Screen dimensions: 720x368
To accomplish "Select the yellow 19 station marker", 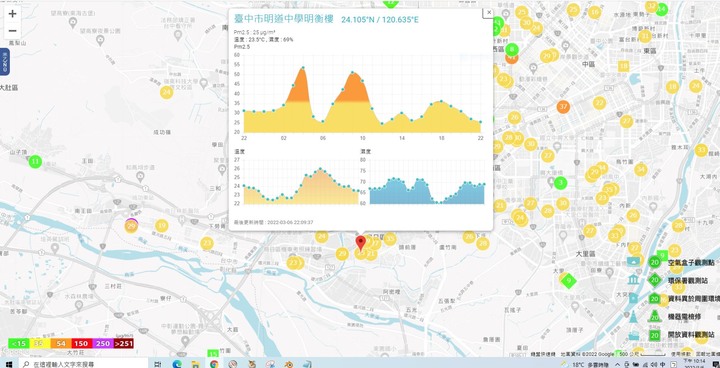I will click(161, 226).
